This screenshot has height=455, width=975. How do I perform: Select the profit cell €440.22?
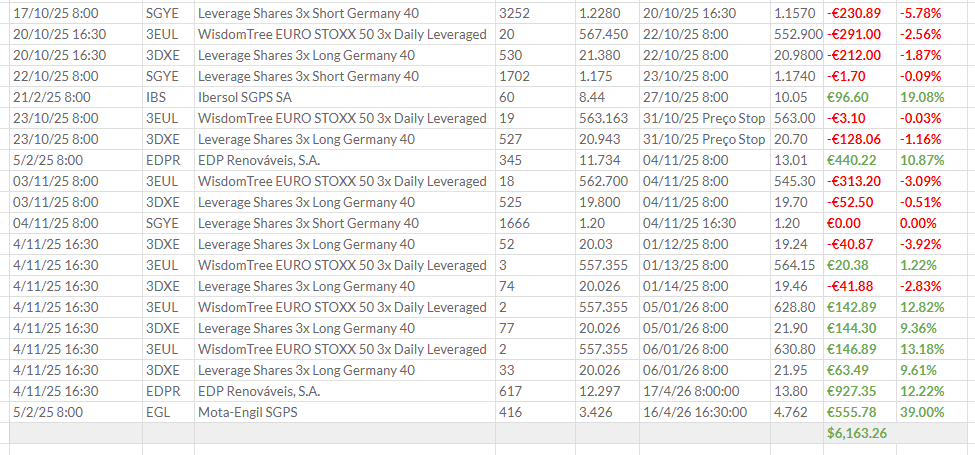pos(860,160)
